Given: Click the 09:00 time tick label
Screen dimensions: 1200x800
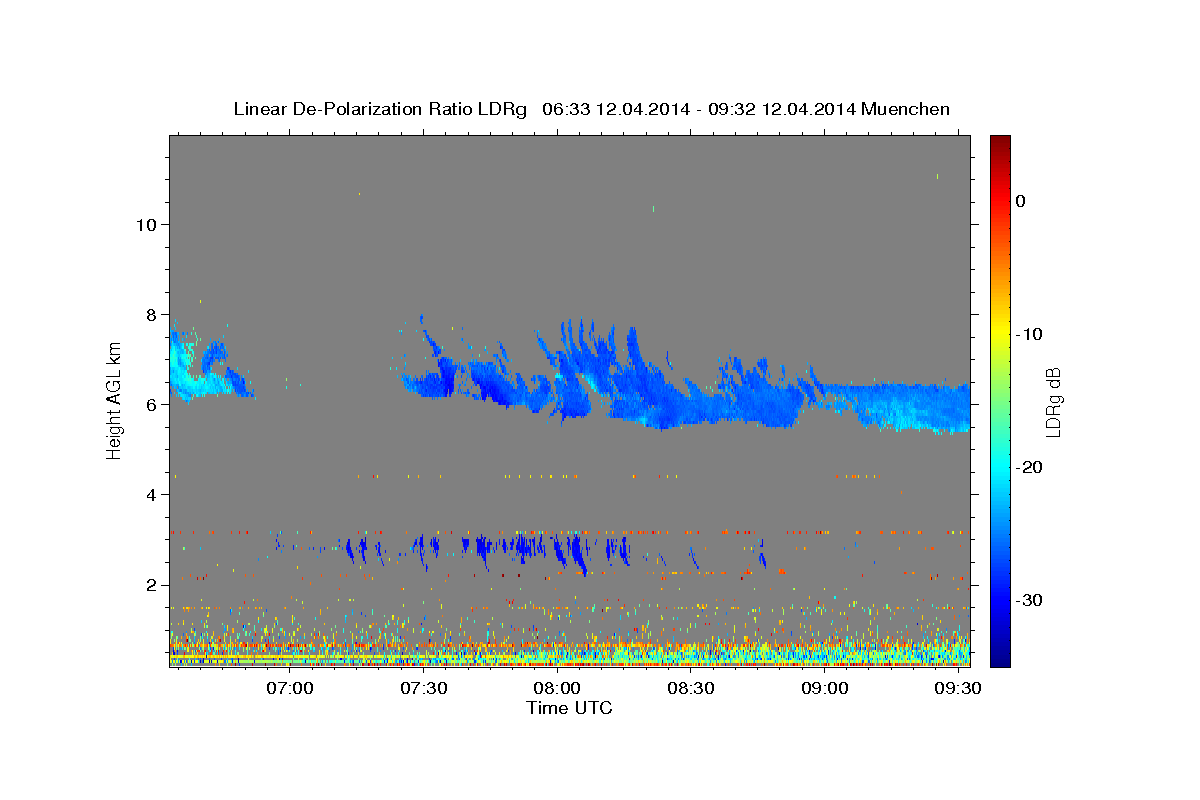Looking at the screenshot, I should tap(824, 689).
